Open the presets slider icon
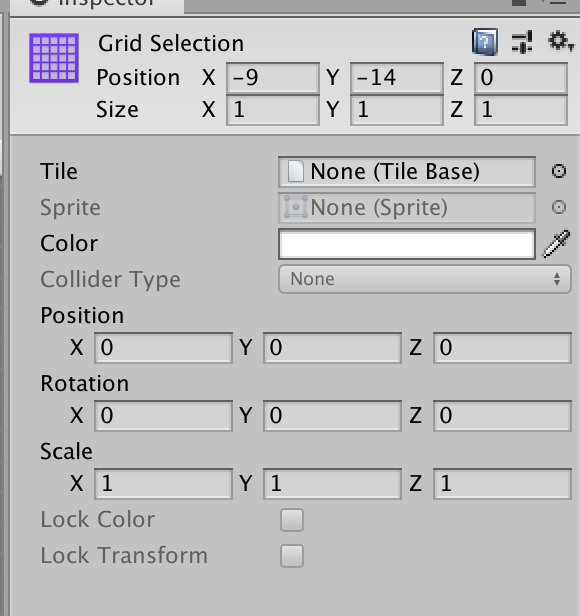580x616 pixels. click(x=522, y=42)
